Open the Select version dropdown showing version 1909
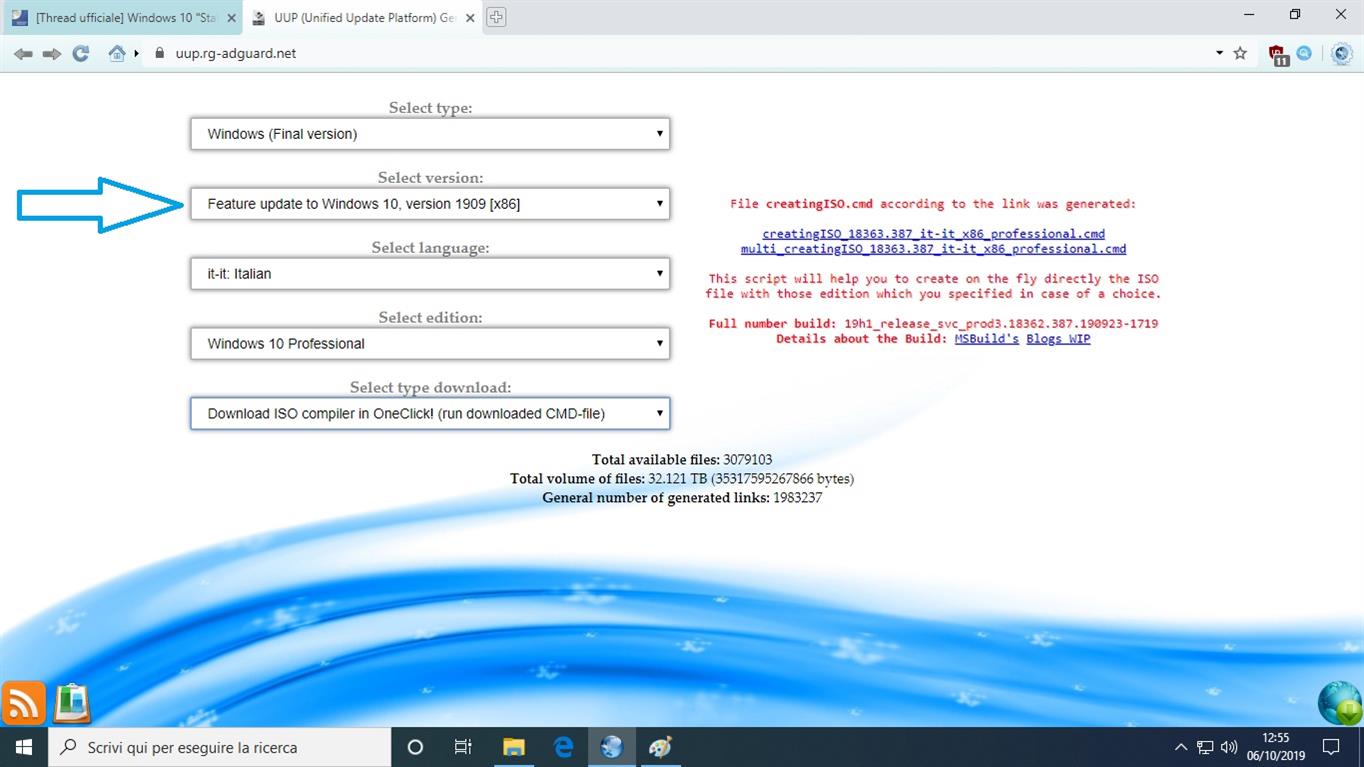The width and height of the screenshot is (1364, 767). click(x=430, y=204)
